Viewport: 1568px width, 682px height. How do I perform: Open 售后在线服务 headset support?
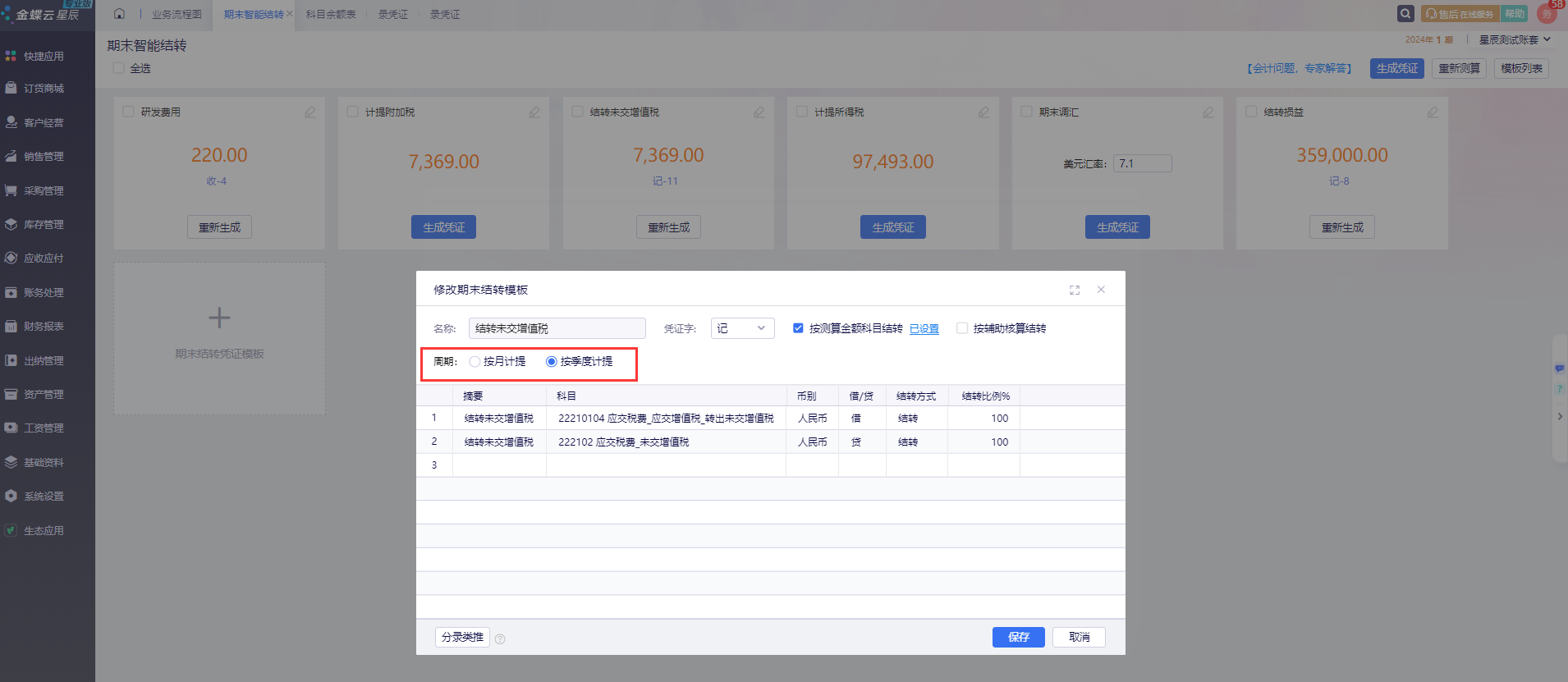[1460, 14]
